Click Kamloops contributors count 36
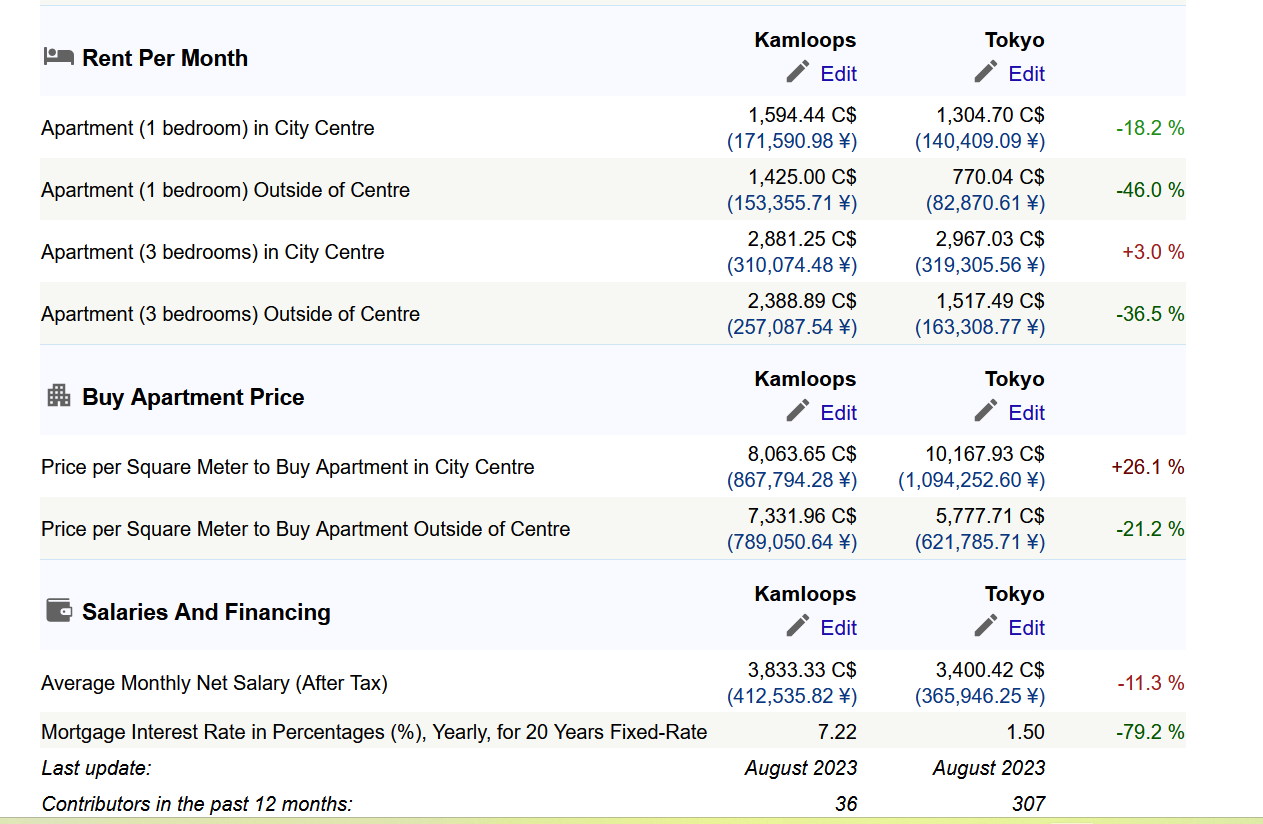The height and width of the screenshot is (824, 1263). [x=846, y=804]
